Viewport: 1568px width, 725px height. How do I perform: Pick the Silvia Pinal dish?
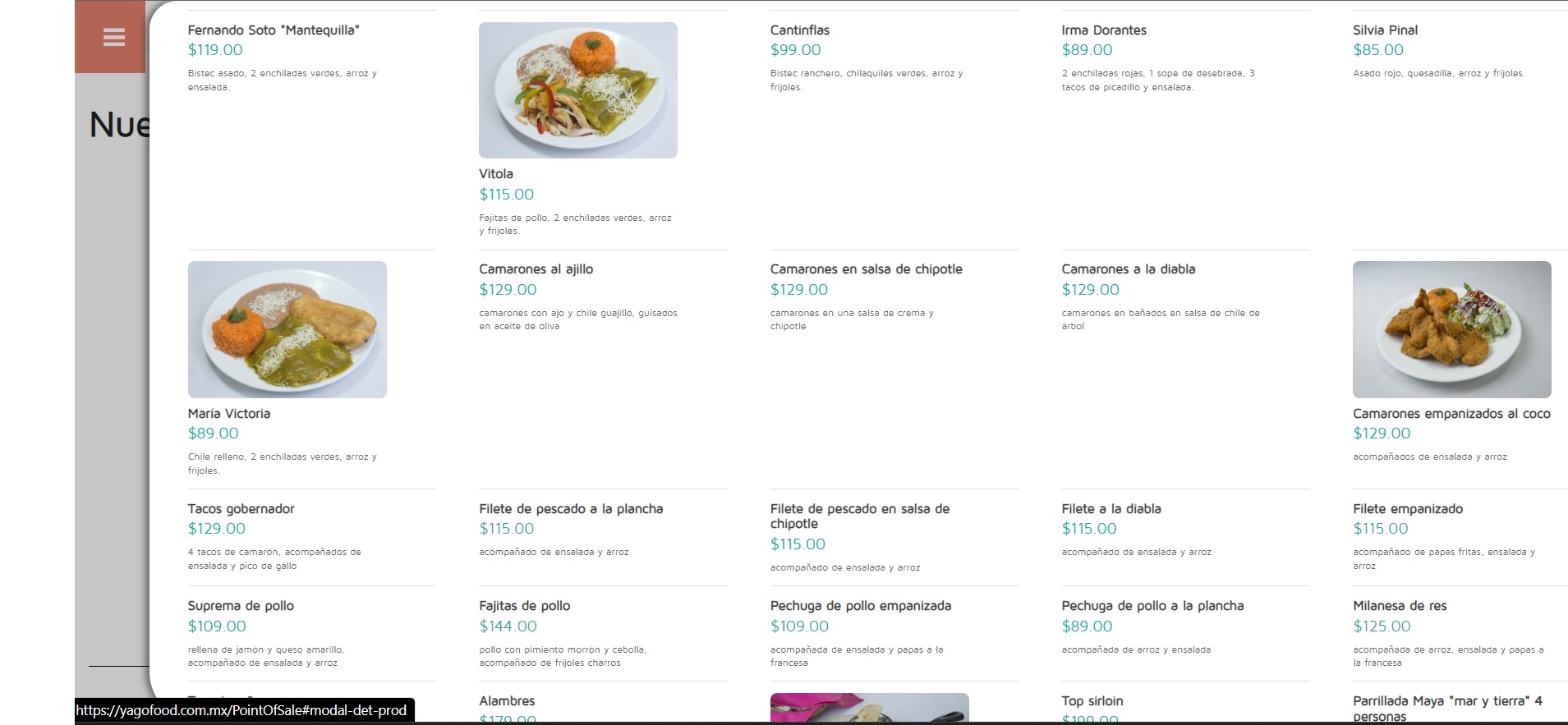tap(1385, 30)
